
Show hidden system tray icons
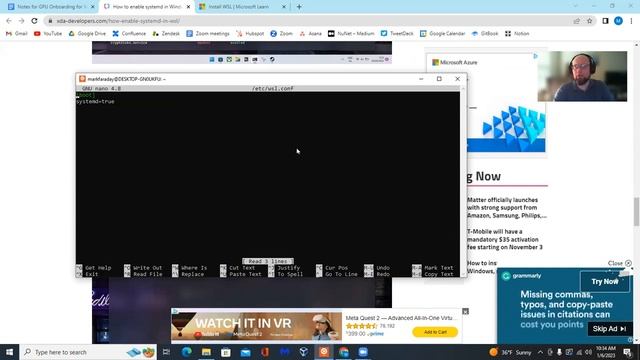[x=540, y=352]
